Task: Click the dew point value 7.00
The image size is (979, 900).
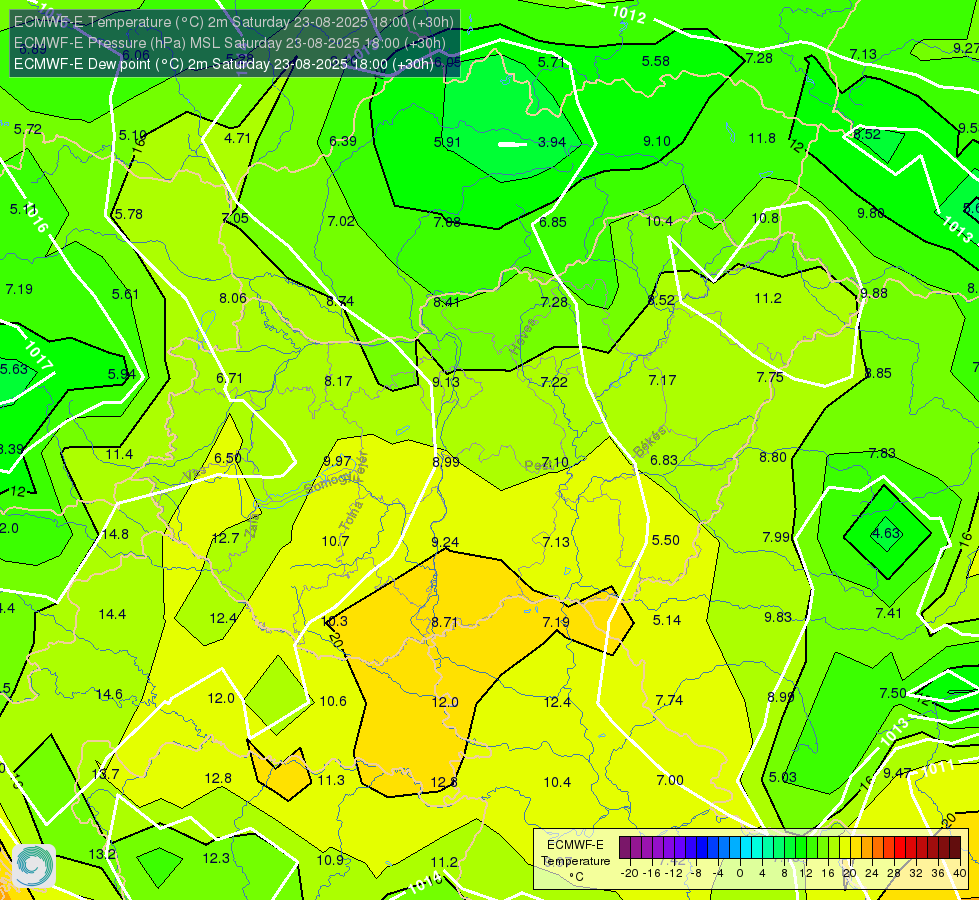Action: coord(670,780)
